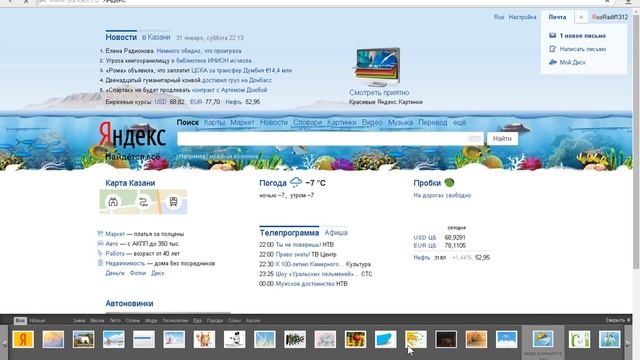
Task: Switch to the Видео search tab
Action: coord(372,122)
